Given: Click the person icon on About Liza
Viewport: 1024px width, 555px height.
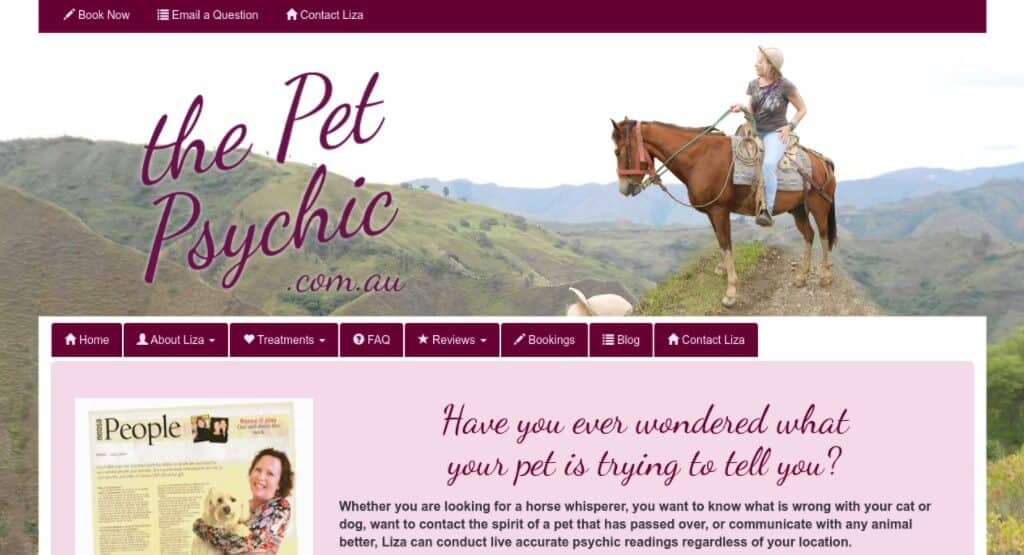Looking at the screenshot, I should [x=142, y=340].
